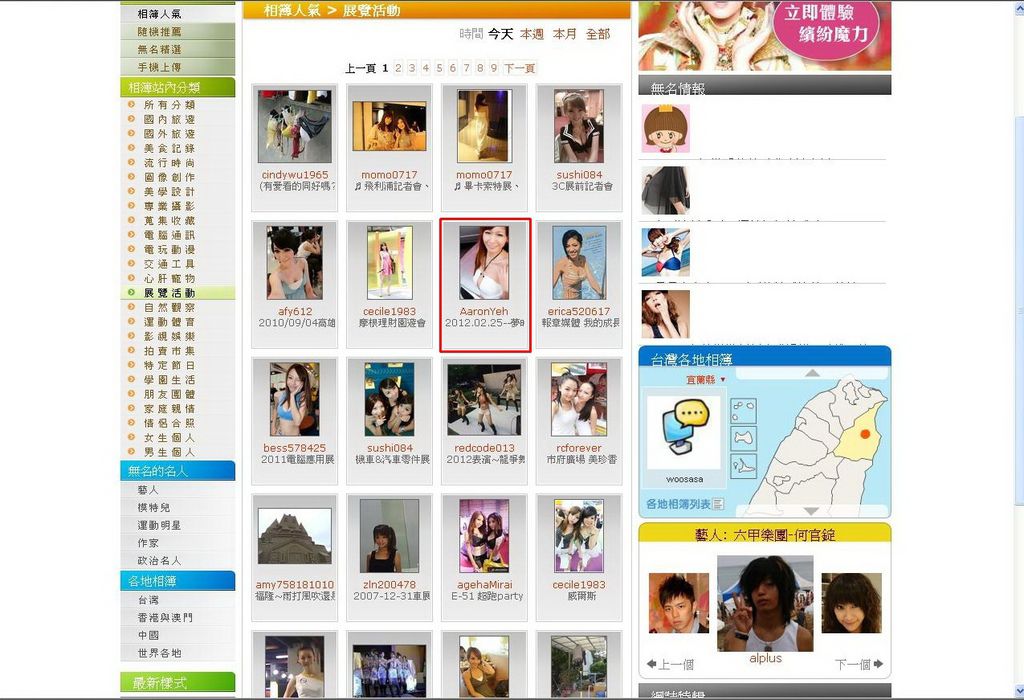The height and width of the screenshot is (700, 1024).
Task: Click the 下一頁 next page link
Action: click(x=520, y=68)
